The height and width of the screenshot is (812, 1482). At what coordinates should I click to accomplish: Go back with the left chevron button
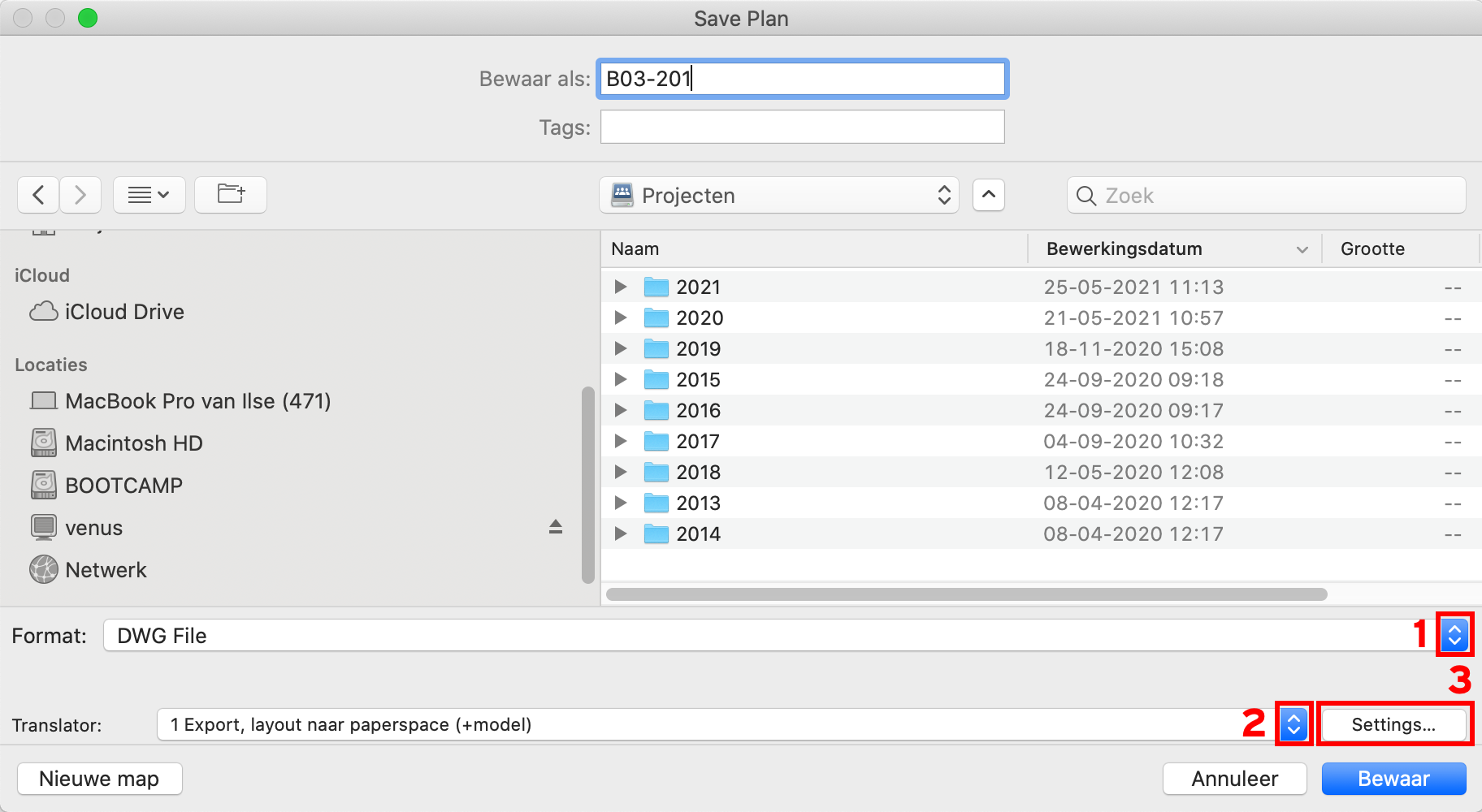38,195
